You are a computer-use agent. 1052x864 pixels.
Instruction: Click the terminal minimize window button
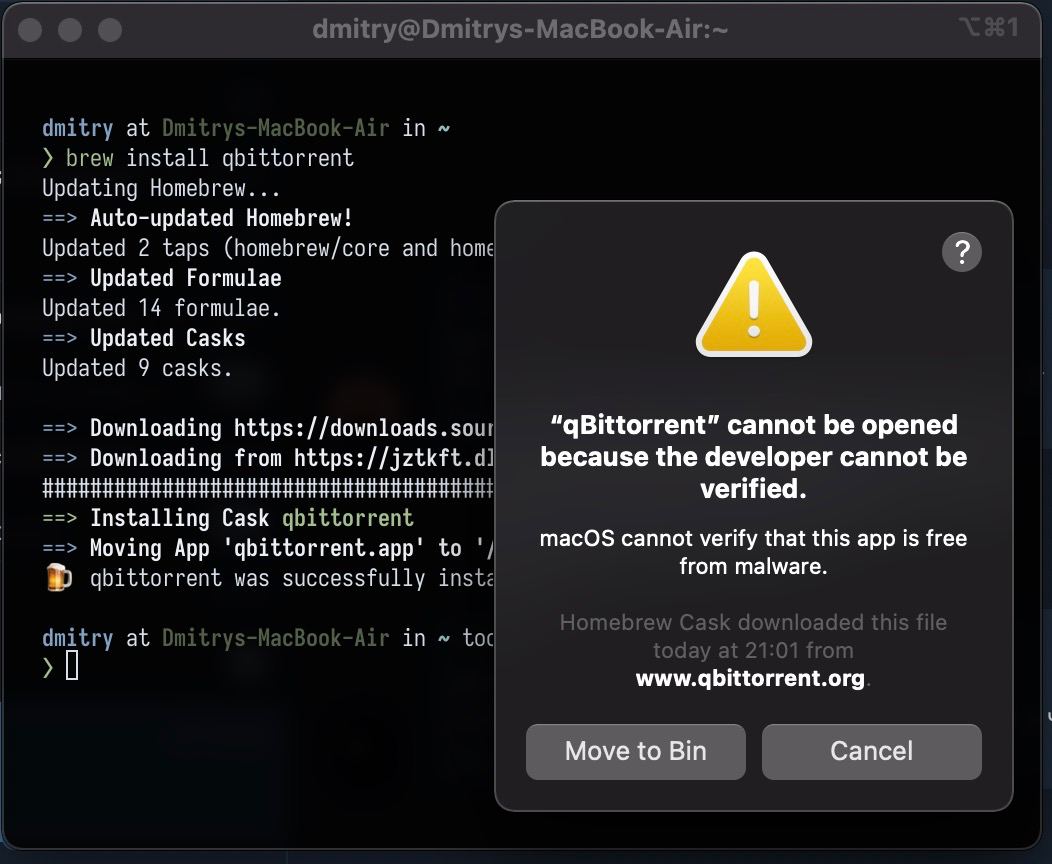click(70, 30)
